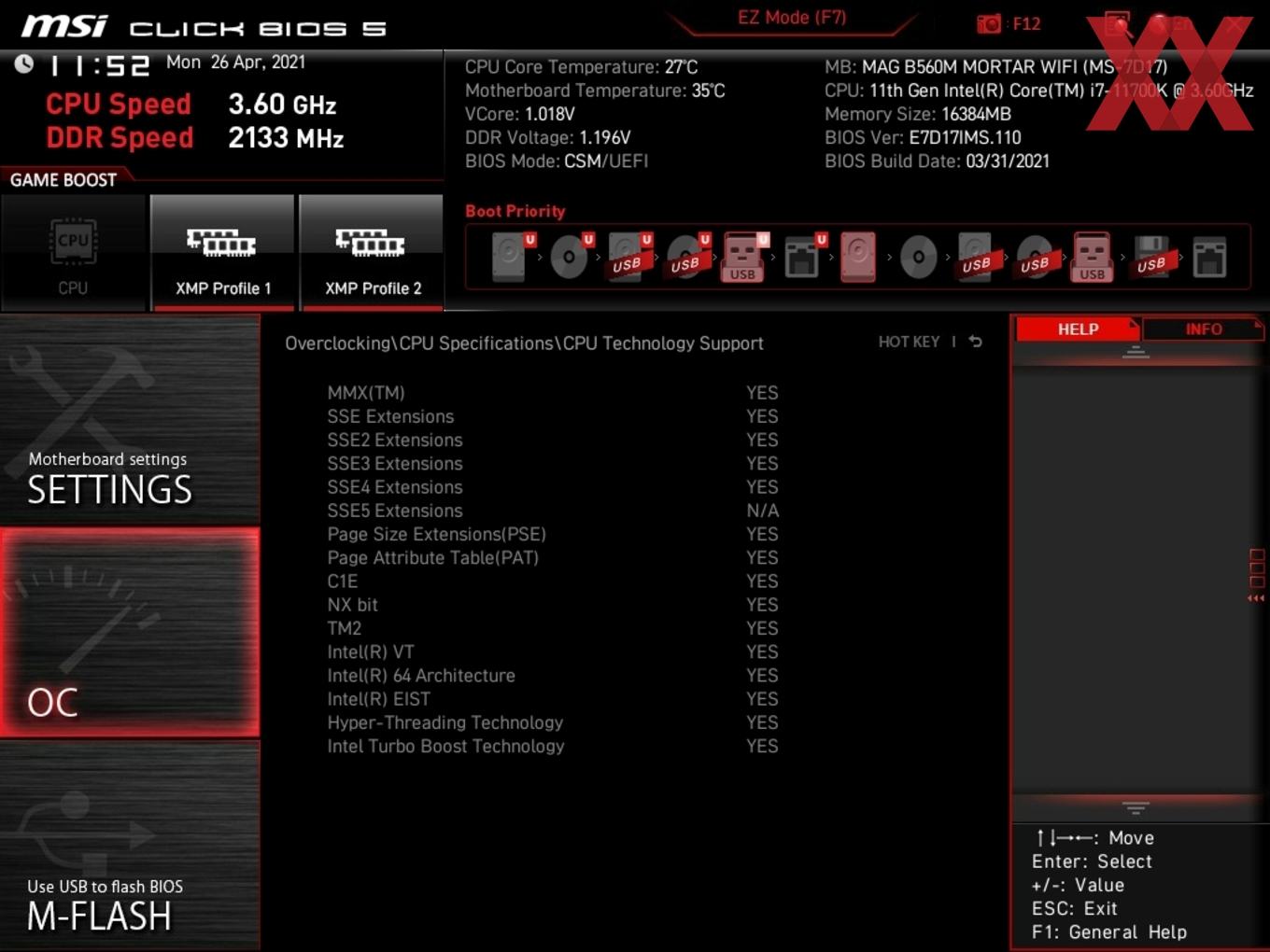Switch to EZ Mode (F7)
This screenshot has width=1270, height=952.
pos(792,17)
